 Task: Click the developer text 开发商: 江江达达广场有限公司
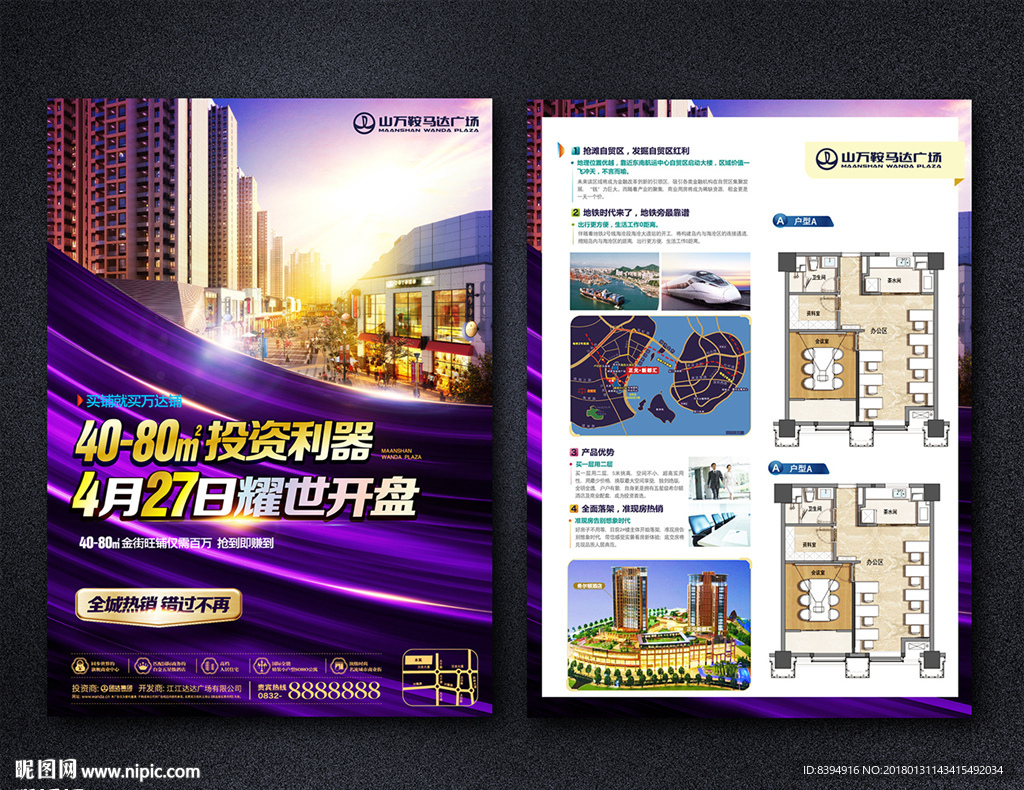coord(190,689)
